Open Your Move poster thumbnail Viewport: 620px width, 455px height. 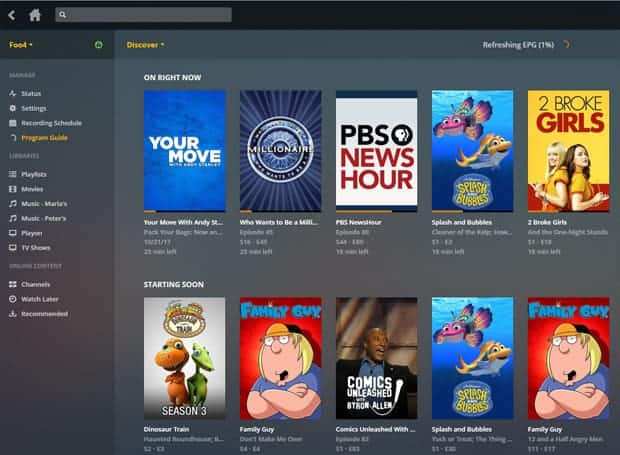pyautogui.click(x=185, y=151)
